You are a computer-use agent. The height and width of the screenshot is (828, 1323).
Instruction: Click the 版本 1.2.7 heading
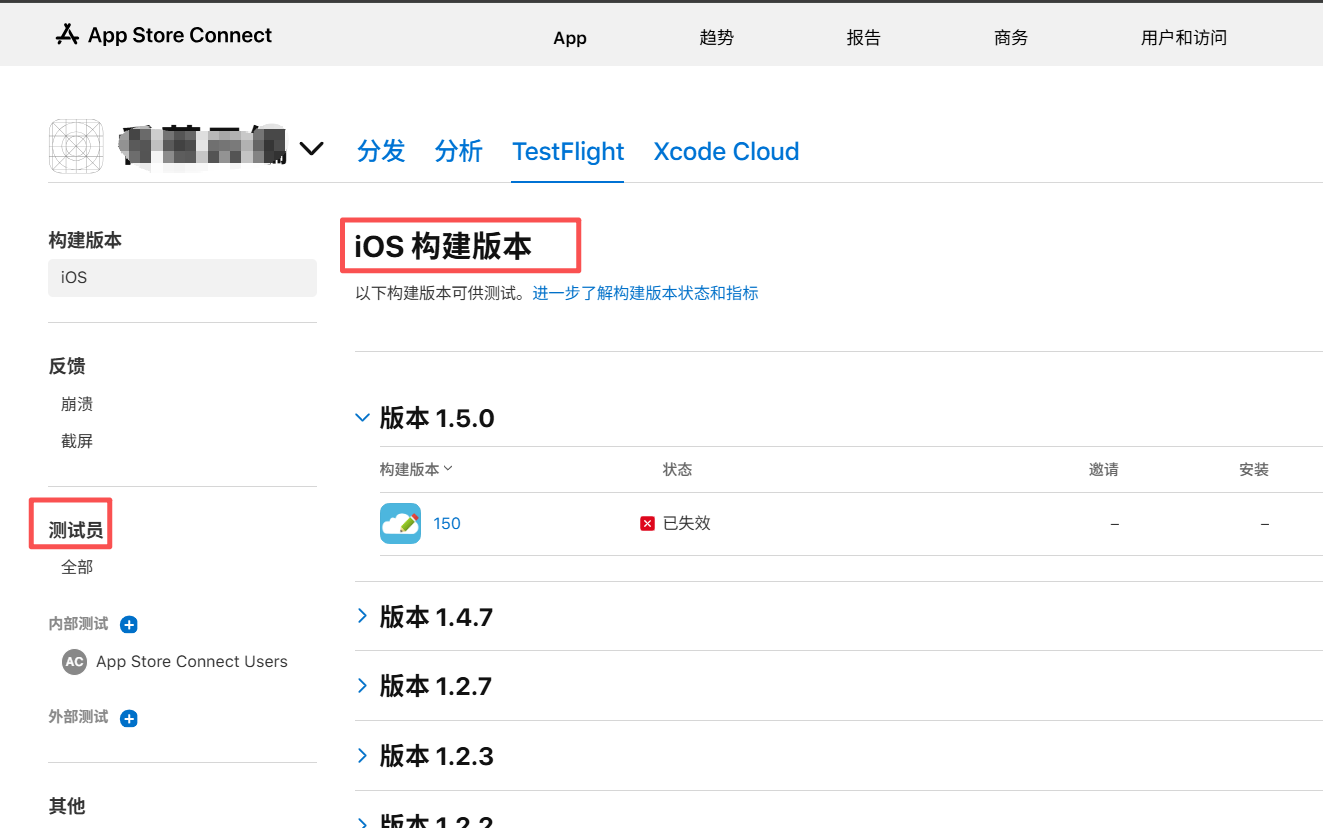(x=436, y=686)
